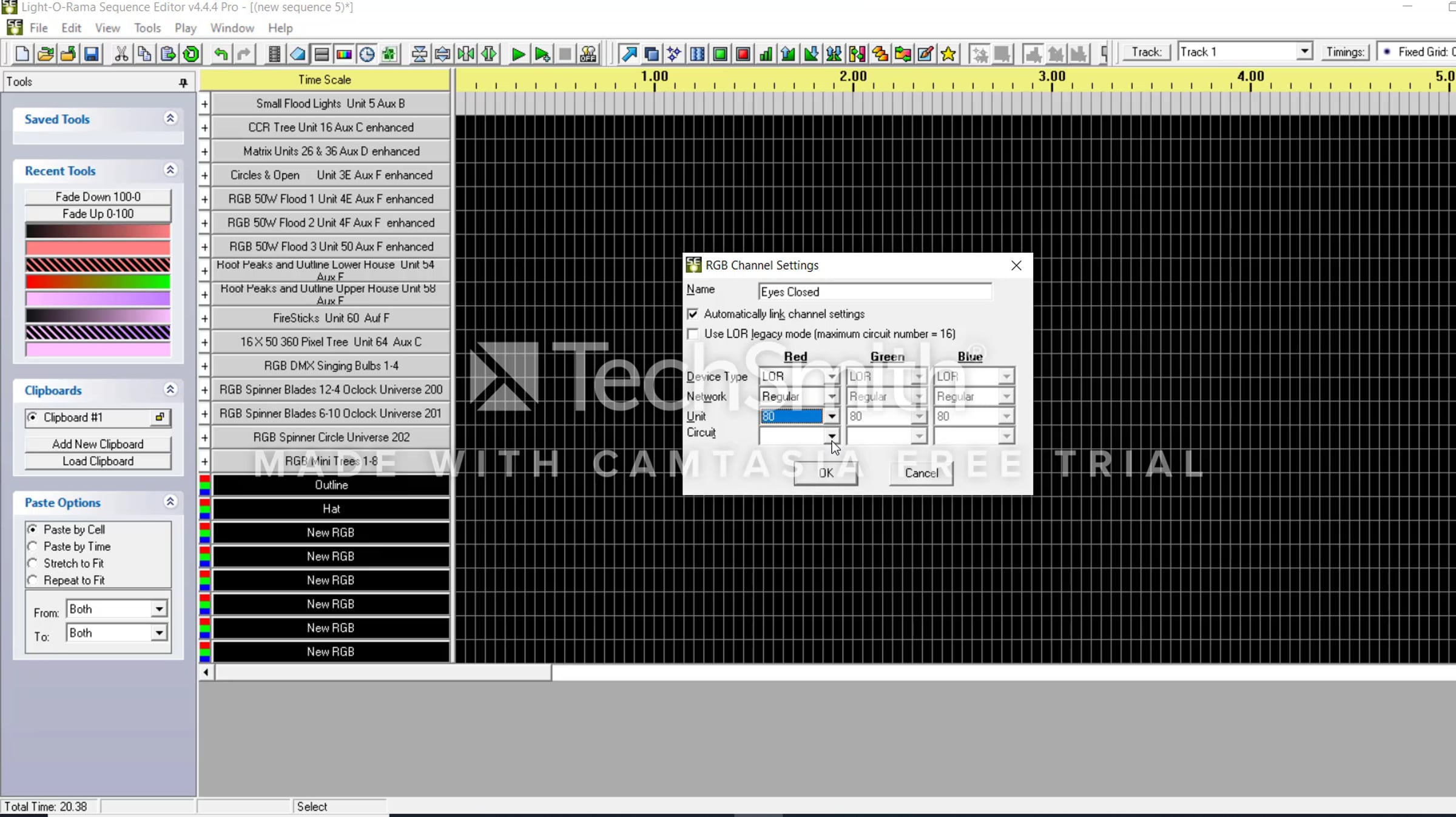Click the lights OFF control icon
Image resolution: width=1456 pixels, height=817 pixels.
tap(588, 54)
